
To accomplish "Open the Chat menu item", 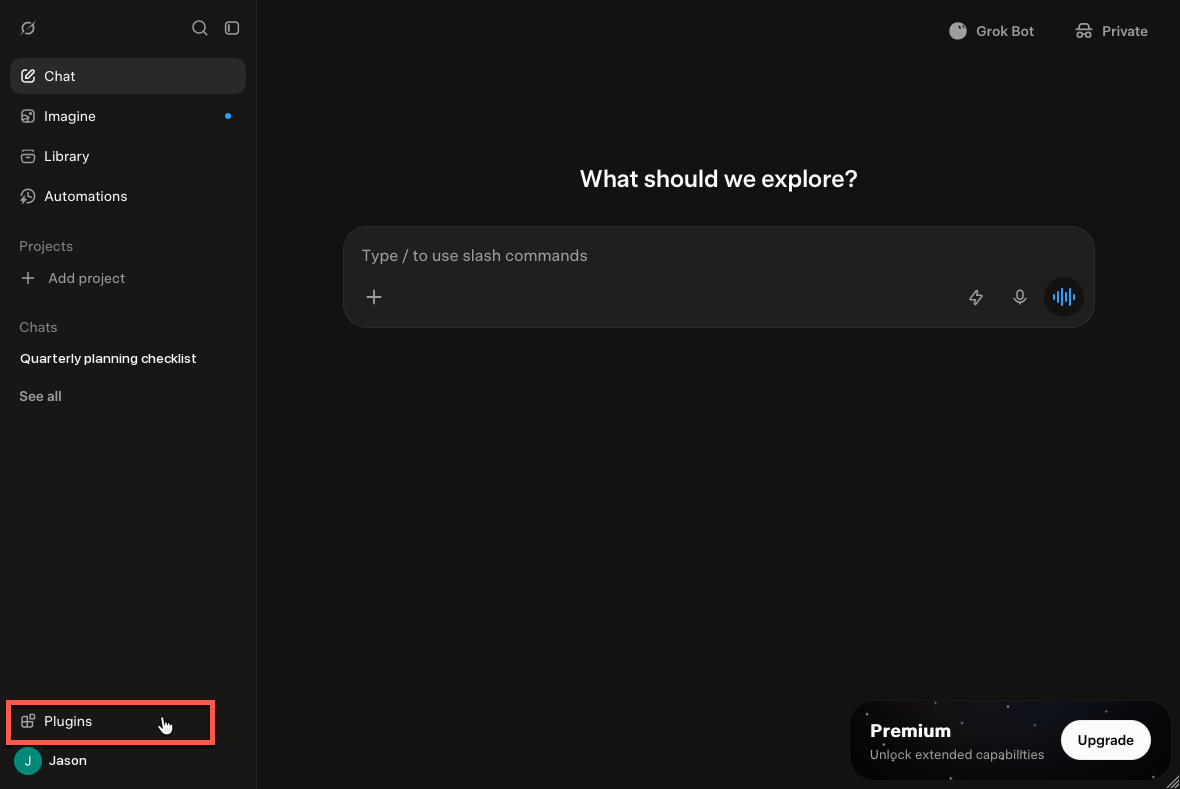I will [128, 76].
